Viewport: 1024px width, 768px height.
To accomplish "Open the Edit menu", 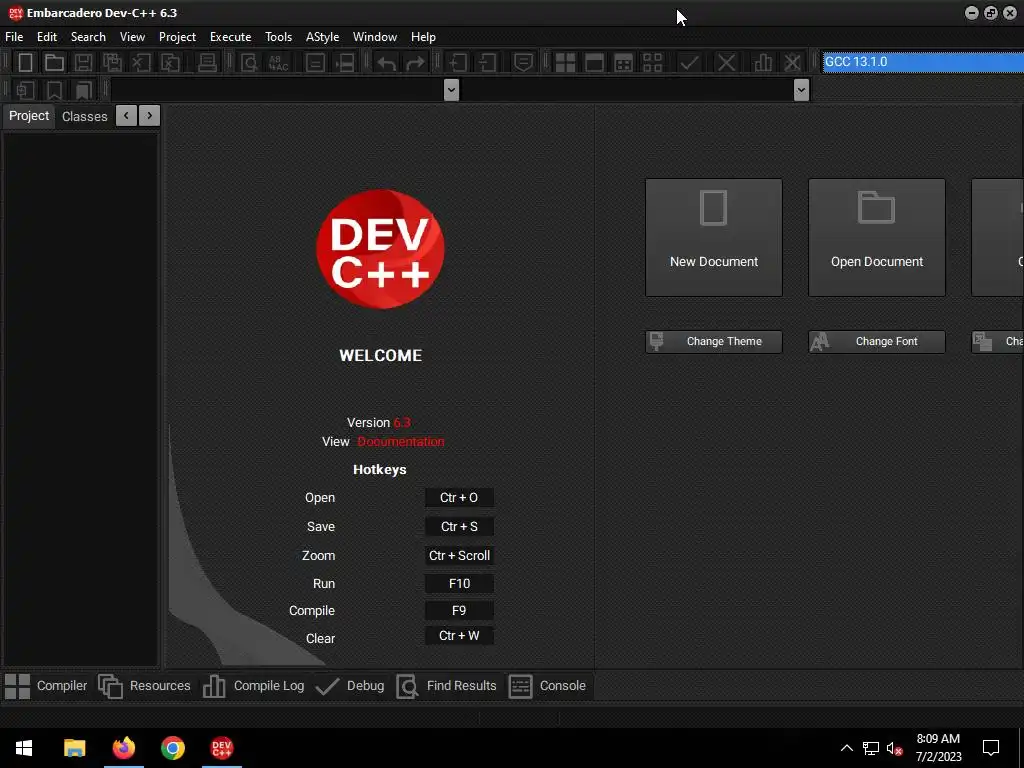I will click(47, 37).
